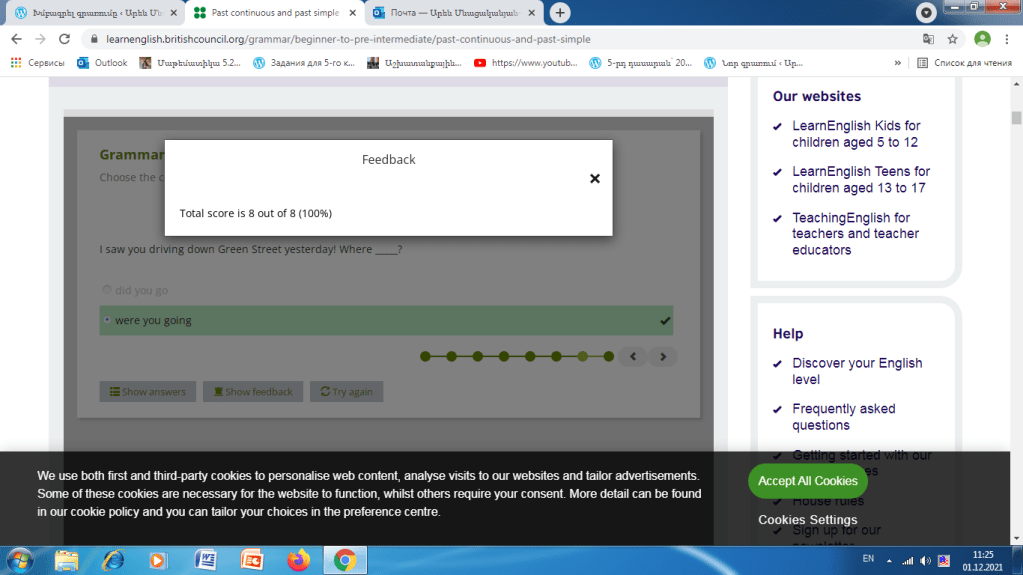Expand the hidden bookmarks overflow chevron
Screen dimensions: 1023x575
pos(897,62)
